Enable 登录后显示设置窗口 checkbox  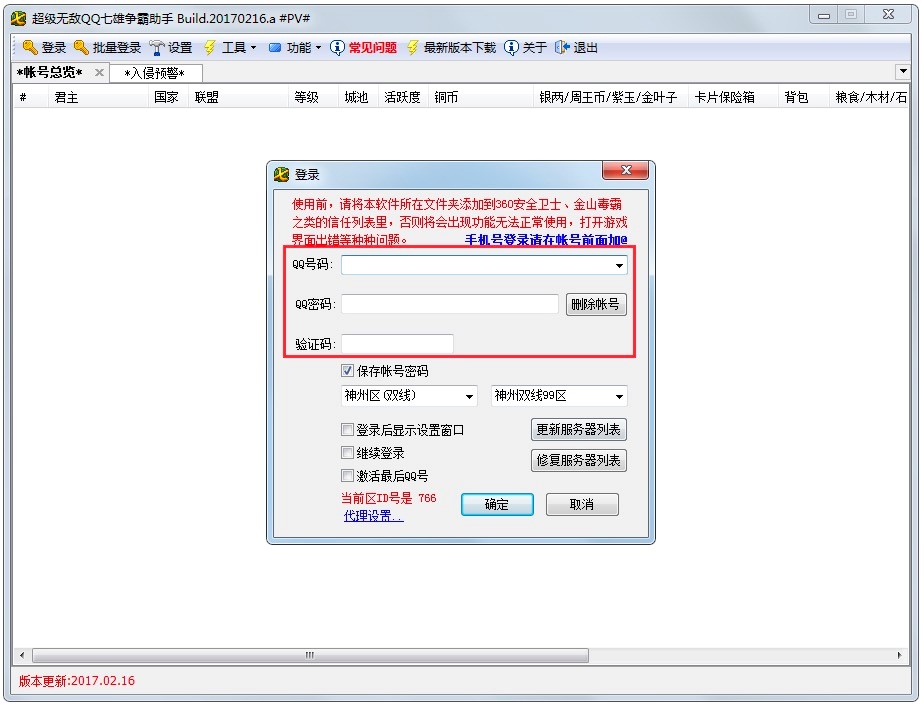(x=347, y=430)
